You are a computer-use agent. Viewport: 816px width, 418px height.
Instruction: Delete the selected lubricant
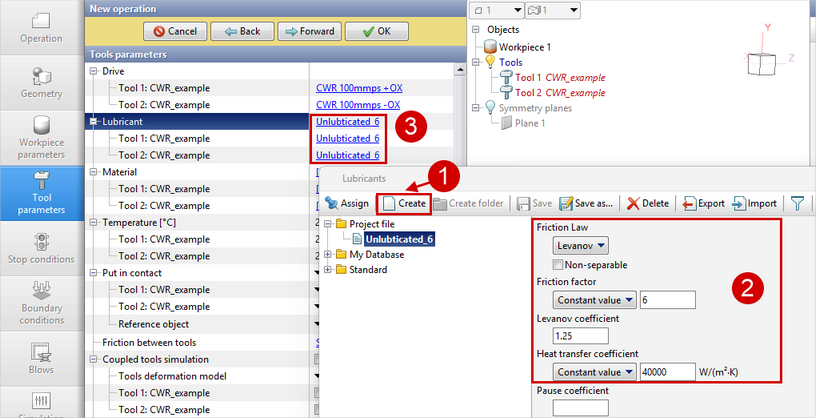648,203
